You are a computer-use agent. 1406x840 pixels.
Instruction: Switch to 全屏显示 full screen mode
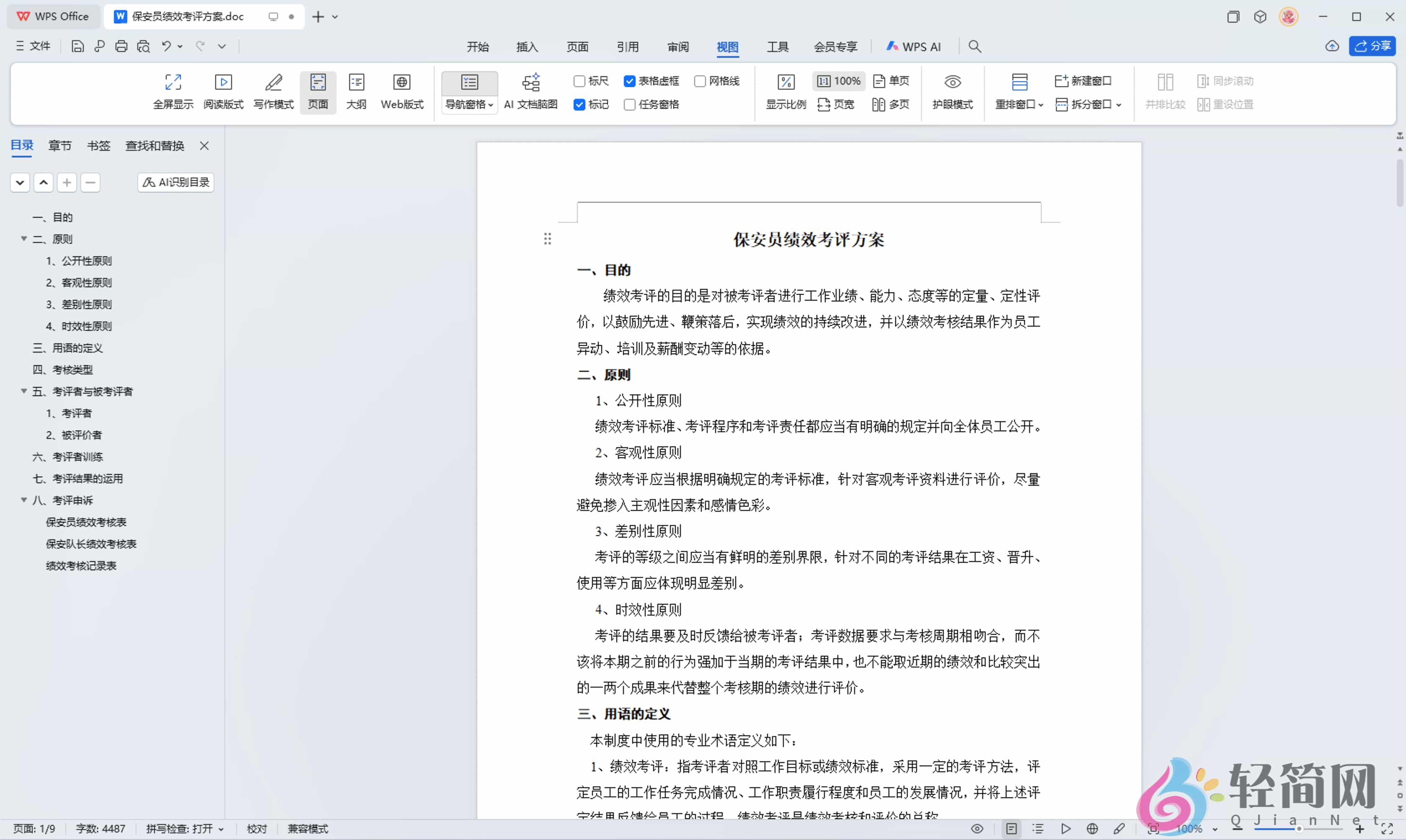pyautogui.click(x=173, y=90)
